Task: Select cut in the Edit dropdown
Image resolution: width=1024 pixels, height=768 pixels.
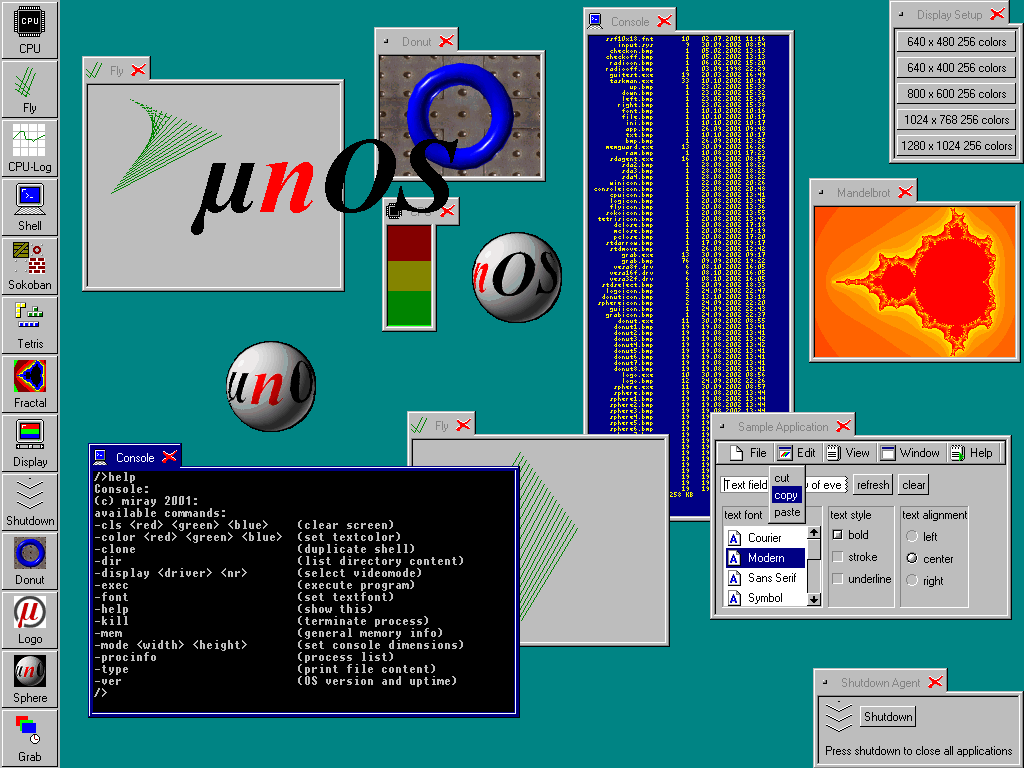Action: tap(782, 478)
